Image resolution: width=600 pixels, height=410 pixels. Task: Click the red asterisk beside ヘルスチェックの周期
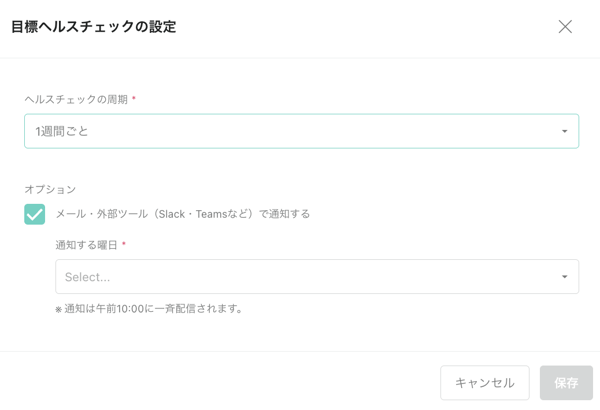(x=134, y=100)
